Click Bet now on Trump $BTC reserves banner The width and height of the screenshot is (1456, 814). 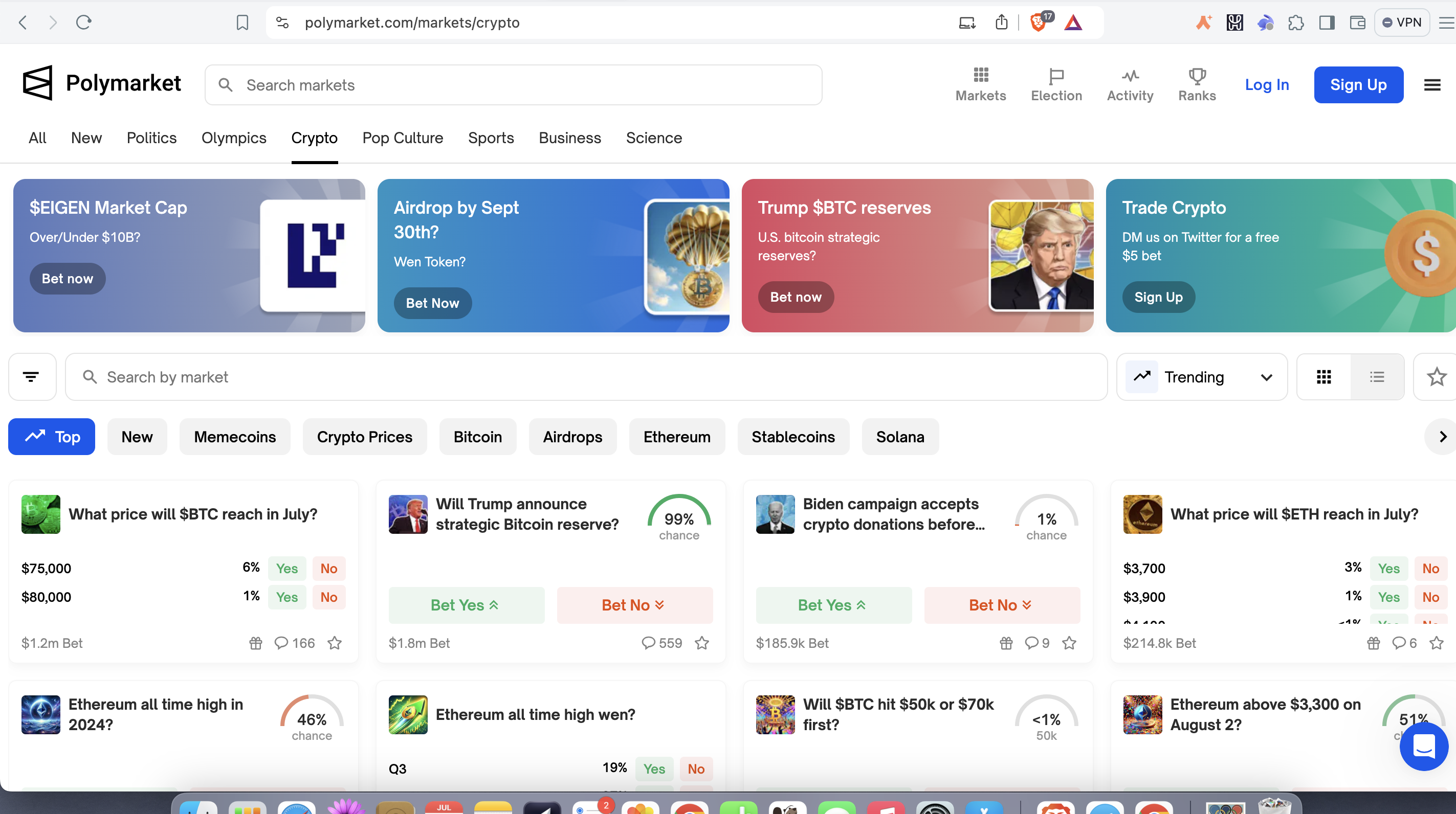pos(796,297)
